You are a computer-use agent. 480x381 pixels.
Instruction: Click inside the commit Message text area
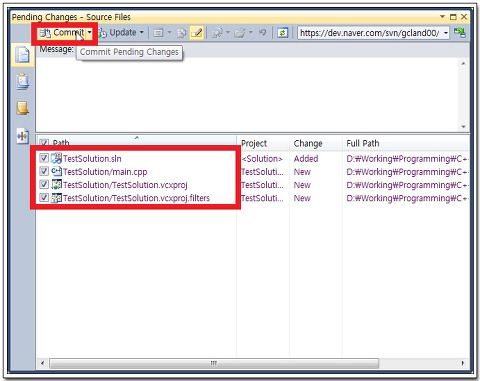247,95
